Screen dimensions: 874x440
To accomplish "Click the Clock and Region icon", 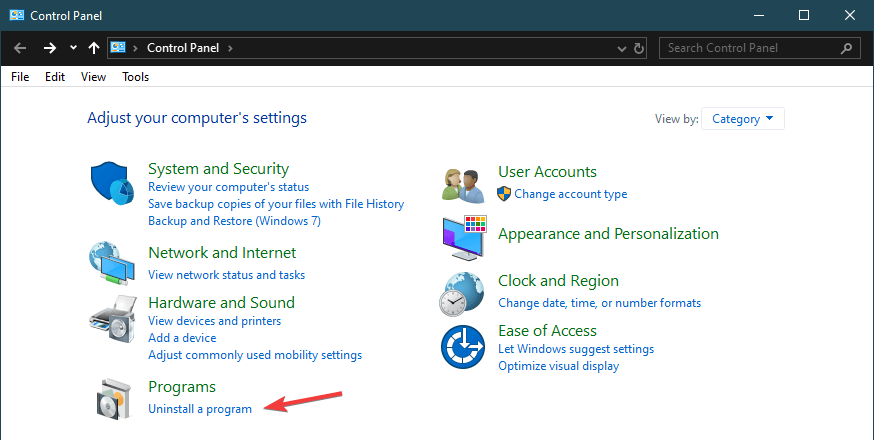I will coord(463,293).
